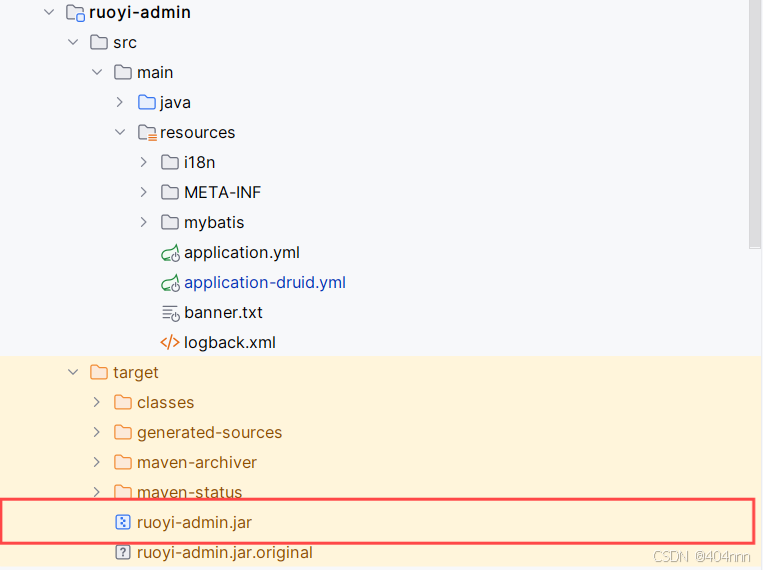Image resolution: width=763 pixels, height=570 pixels.
Task: Select the ruoyi-admin.jar.original file
Action: click(225, 552)
